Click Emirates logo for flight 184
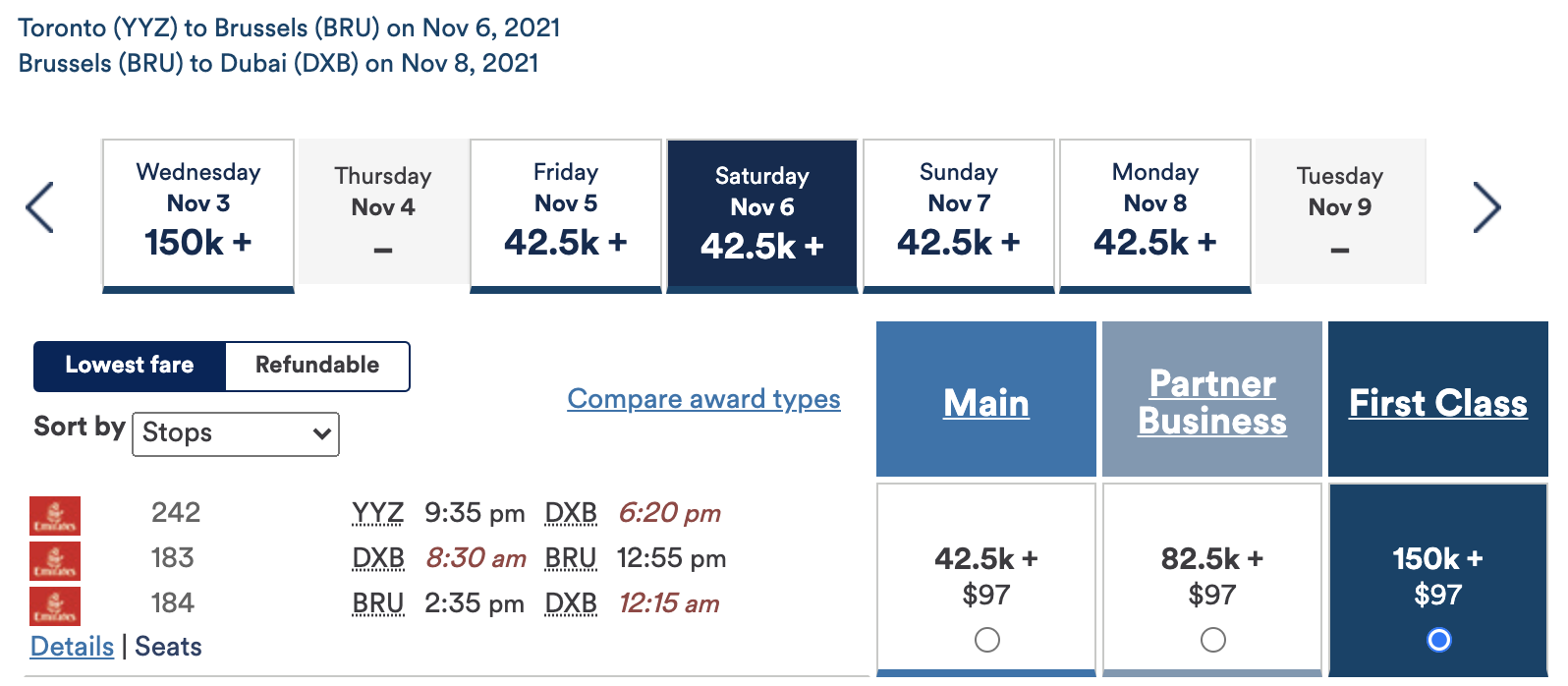 [55, 604]
